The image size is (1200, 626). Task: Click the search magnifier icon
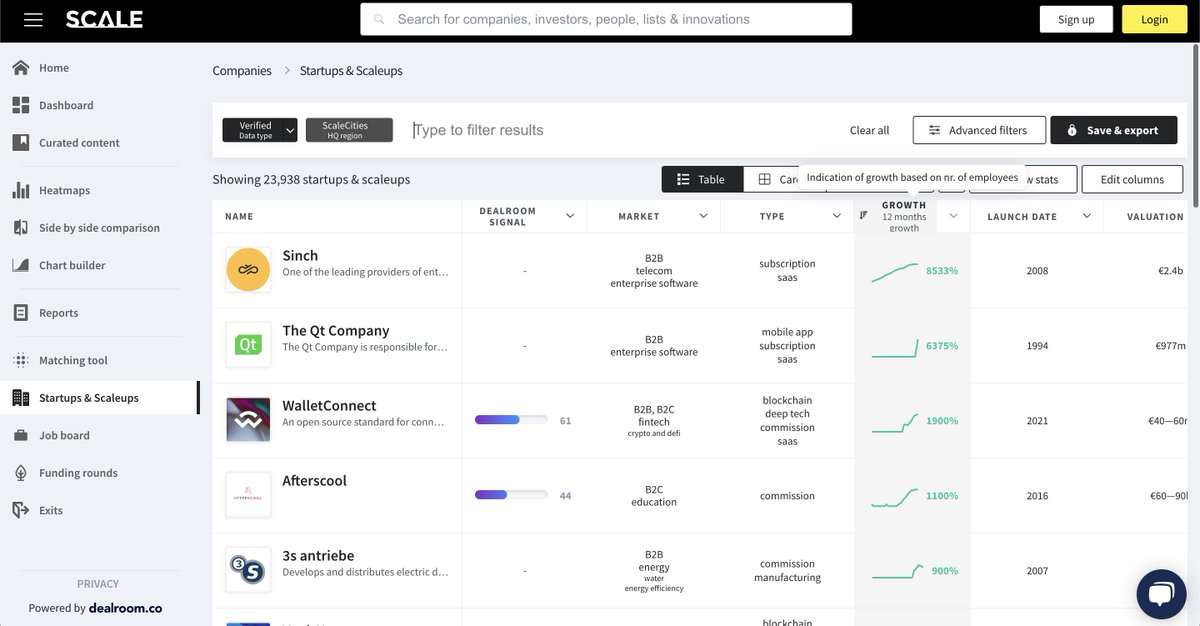click(x=379, y=19)
